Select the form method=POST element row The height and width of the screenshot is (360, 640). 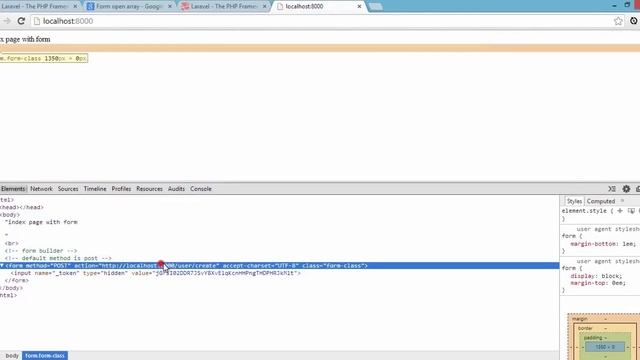(280, 265)
